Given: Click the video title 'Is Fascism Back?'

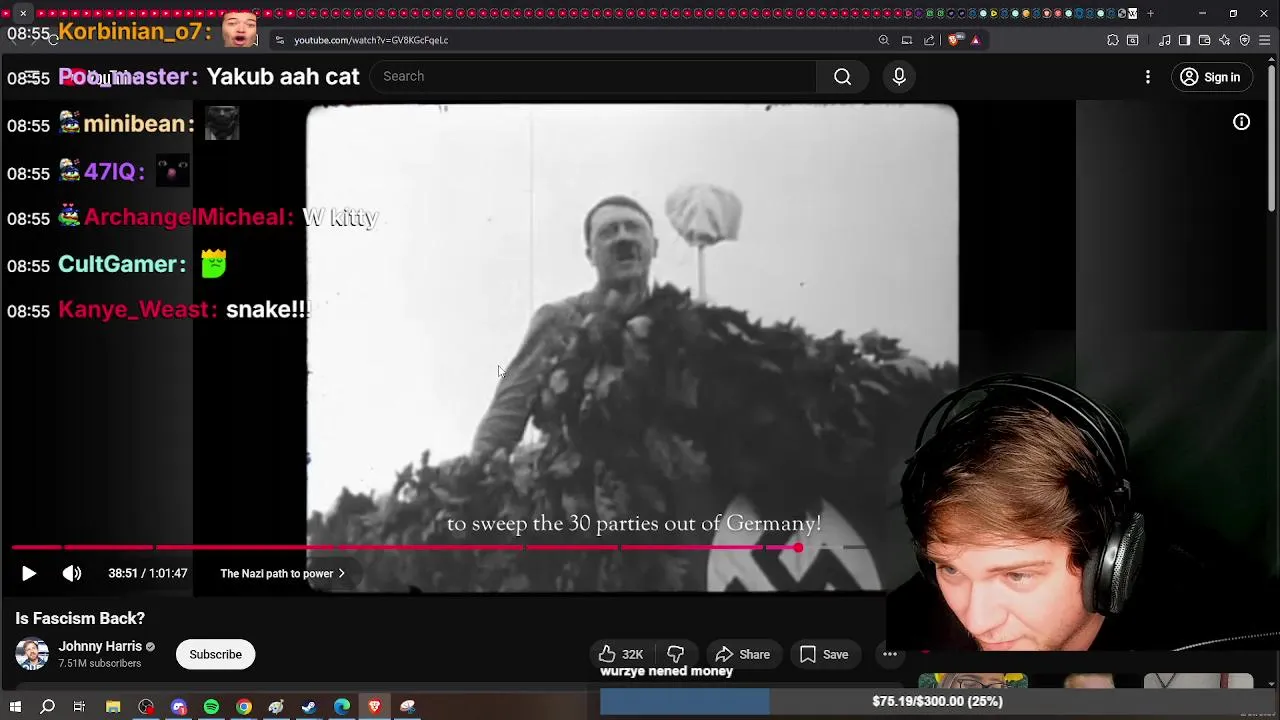Looking at the screenshot, I should [x=80, y=618].
